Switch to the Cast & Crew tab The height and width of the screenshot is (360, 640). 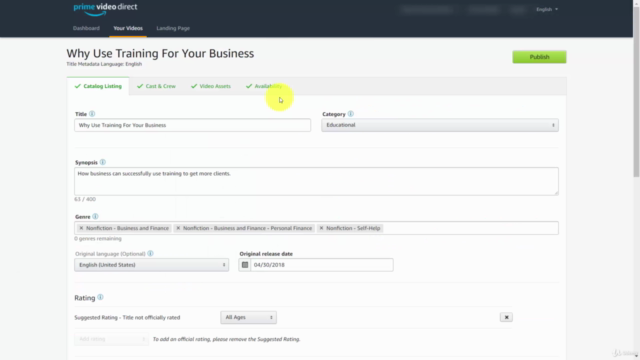click(156, 86)
